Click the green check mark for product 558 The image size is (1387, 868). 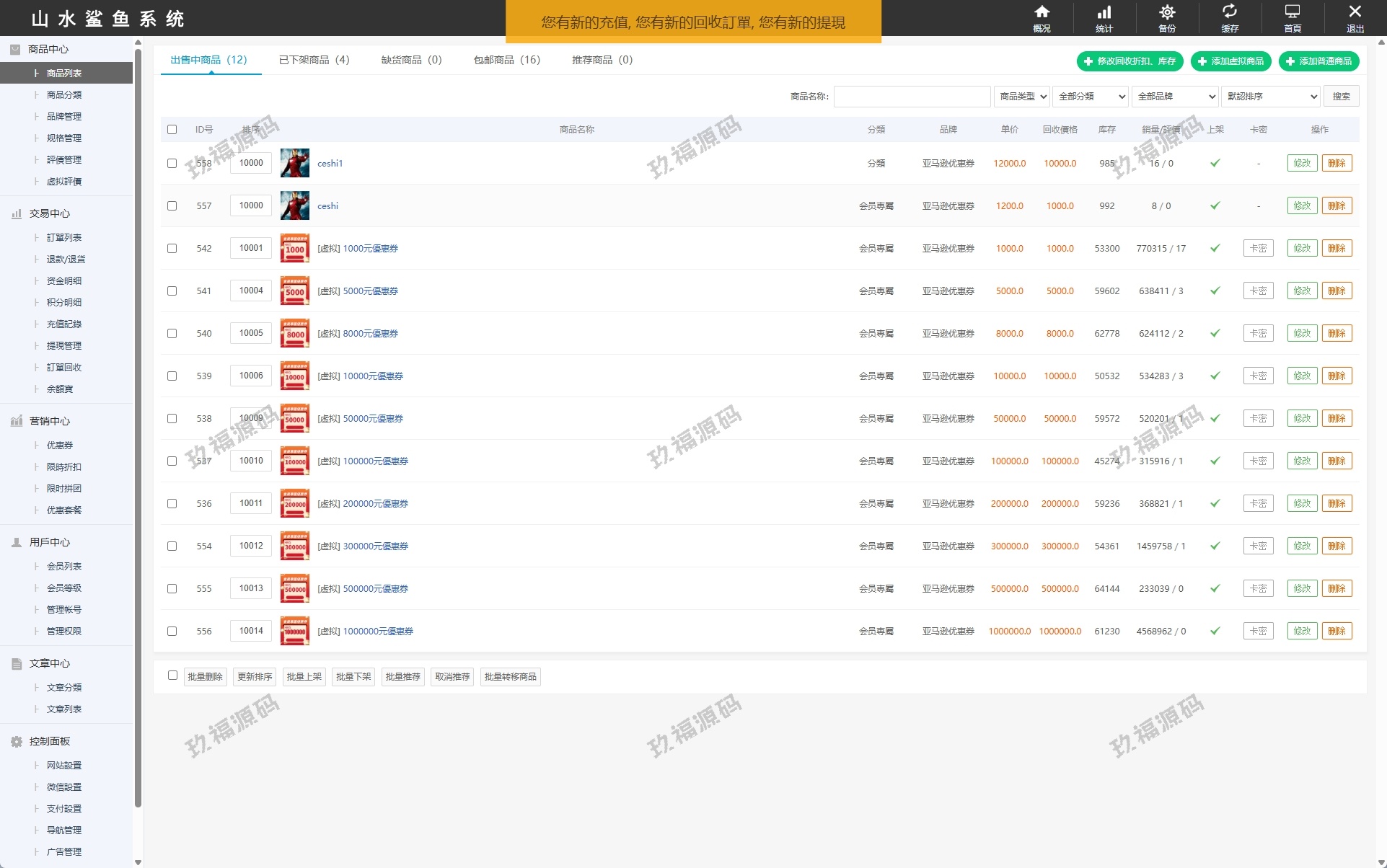tap(1215, 163)
